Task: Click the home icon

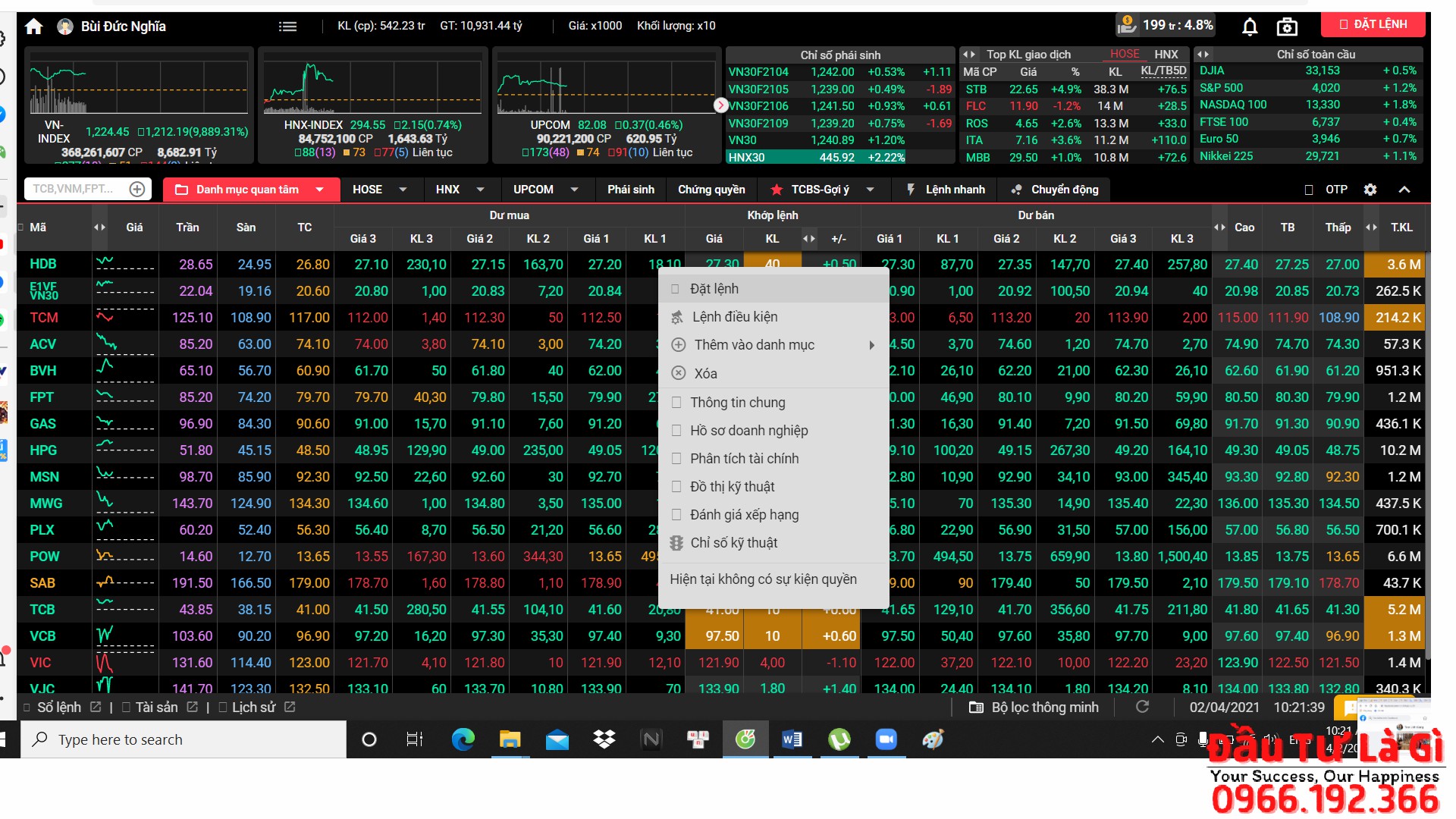Action: click(33, 27)
